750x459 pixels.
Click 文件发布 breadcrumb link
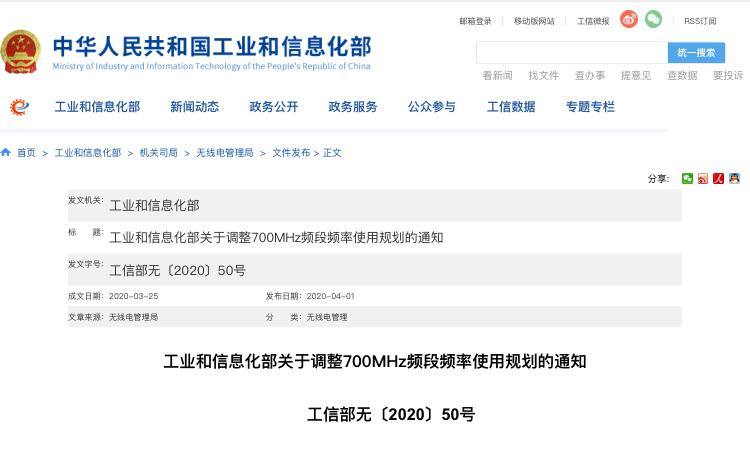(291, 153)
